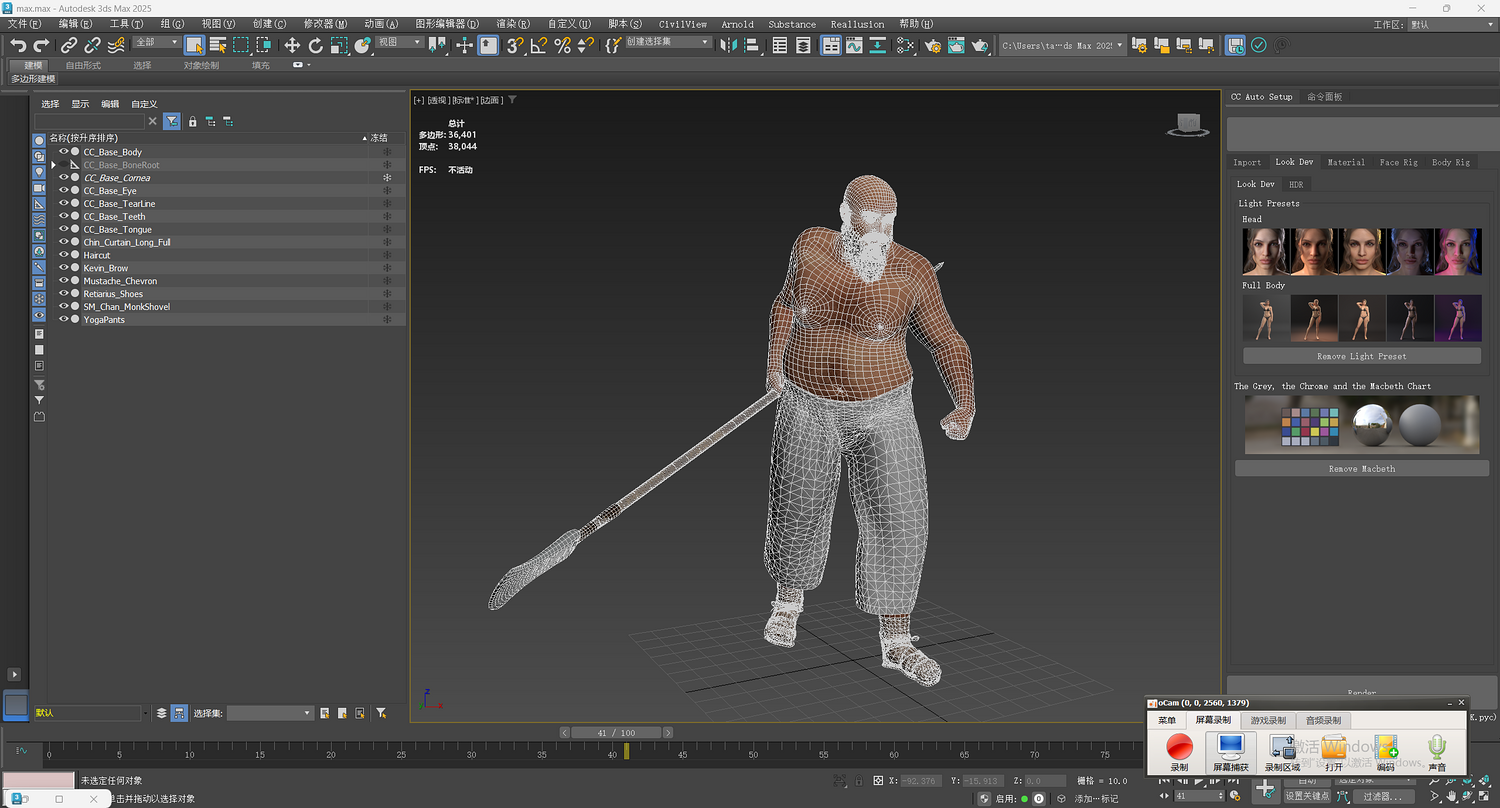The image size is (1500, 808).
Task: Activate the Select and Link chain tool
Action: pos(68,45)
